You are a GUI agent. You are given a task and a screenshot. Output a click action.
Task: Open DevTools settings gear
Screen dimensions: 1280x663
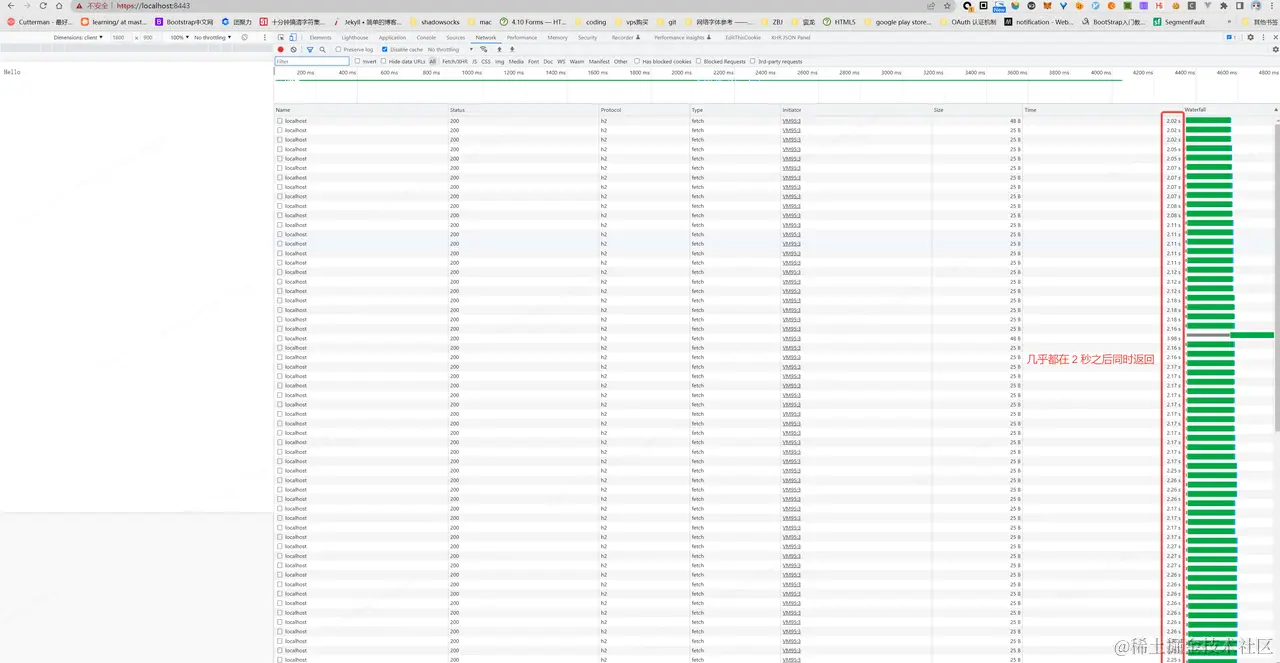point(1250,37)
